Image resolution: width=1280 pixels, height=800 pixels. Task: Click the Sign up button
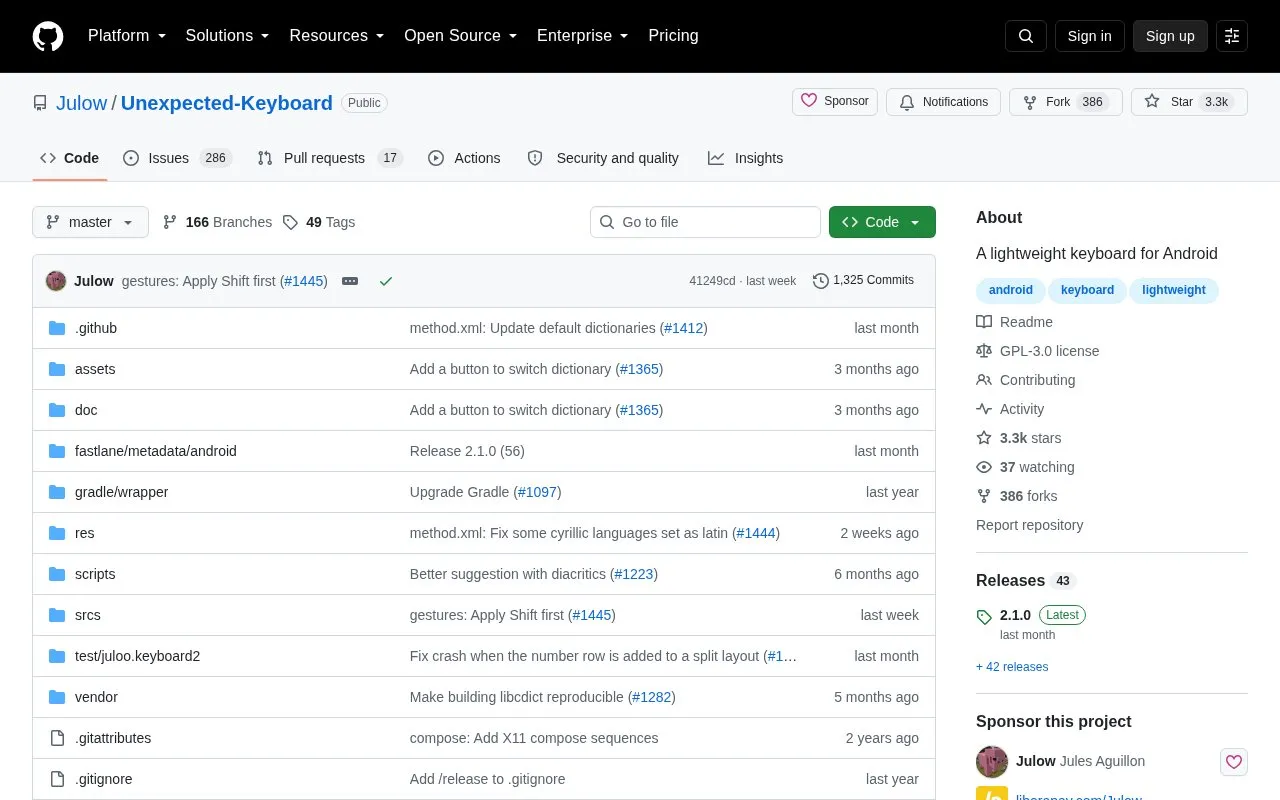(1170, 36)
